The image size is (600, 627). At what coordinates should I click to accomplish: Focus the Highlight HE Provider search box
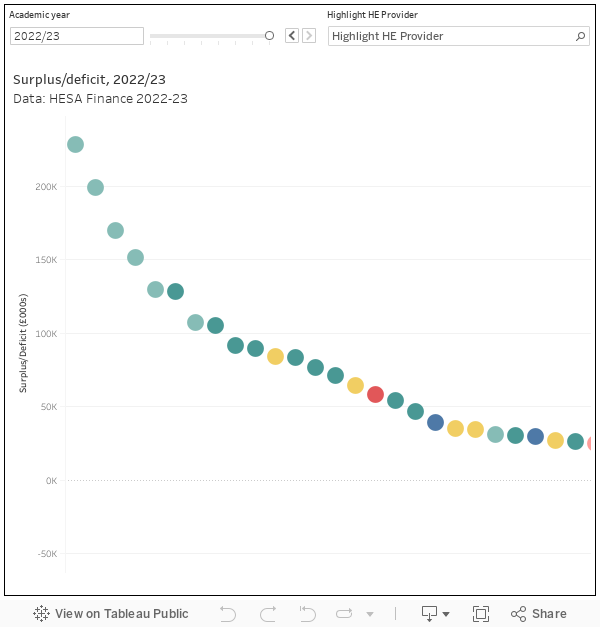pyautogui.click(x=450, y=36)
